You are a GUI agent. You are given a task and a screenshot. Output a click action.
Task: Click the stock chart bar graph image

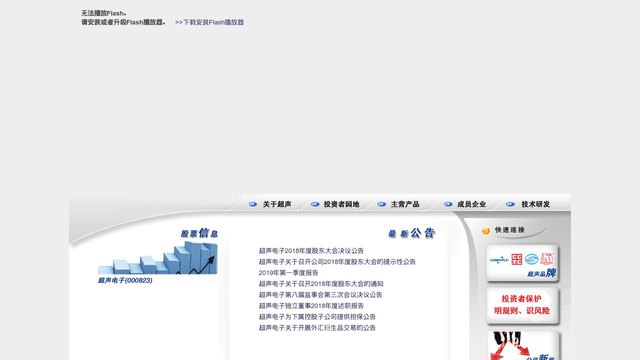[x=158, y=258]
